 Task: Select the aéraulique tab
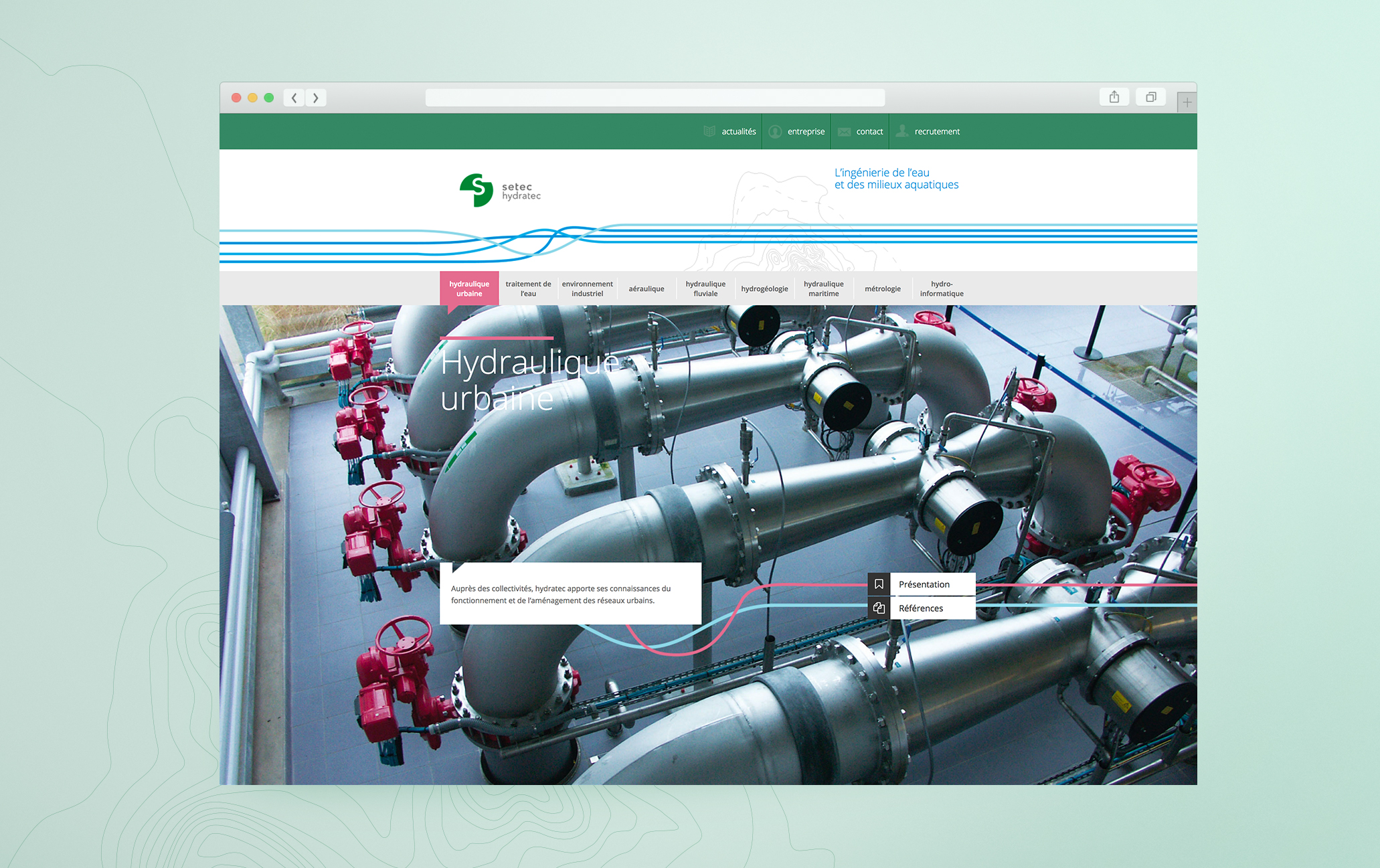pyautogui.click(x=646, y=288)
